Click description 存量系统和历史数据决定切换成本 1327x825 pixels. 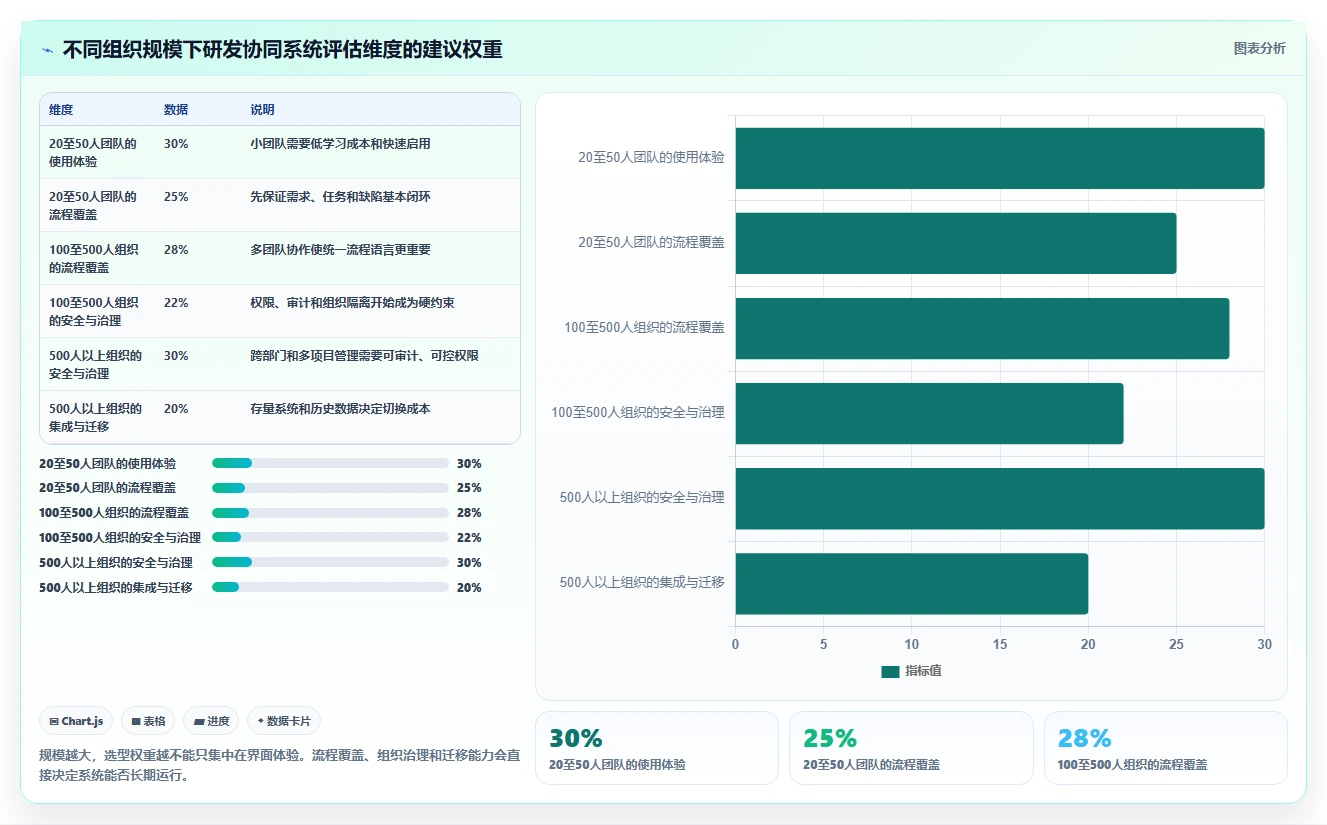(x=340, y=408)
